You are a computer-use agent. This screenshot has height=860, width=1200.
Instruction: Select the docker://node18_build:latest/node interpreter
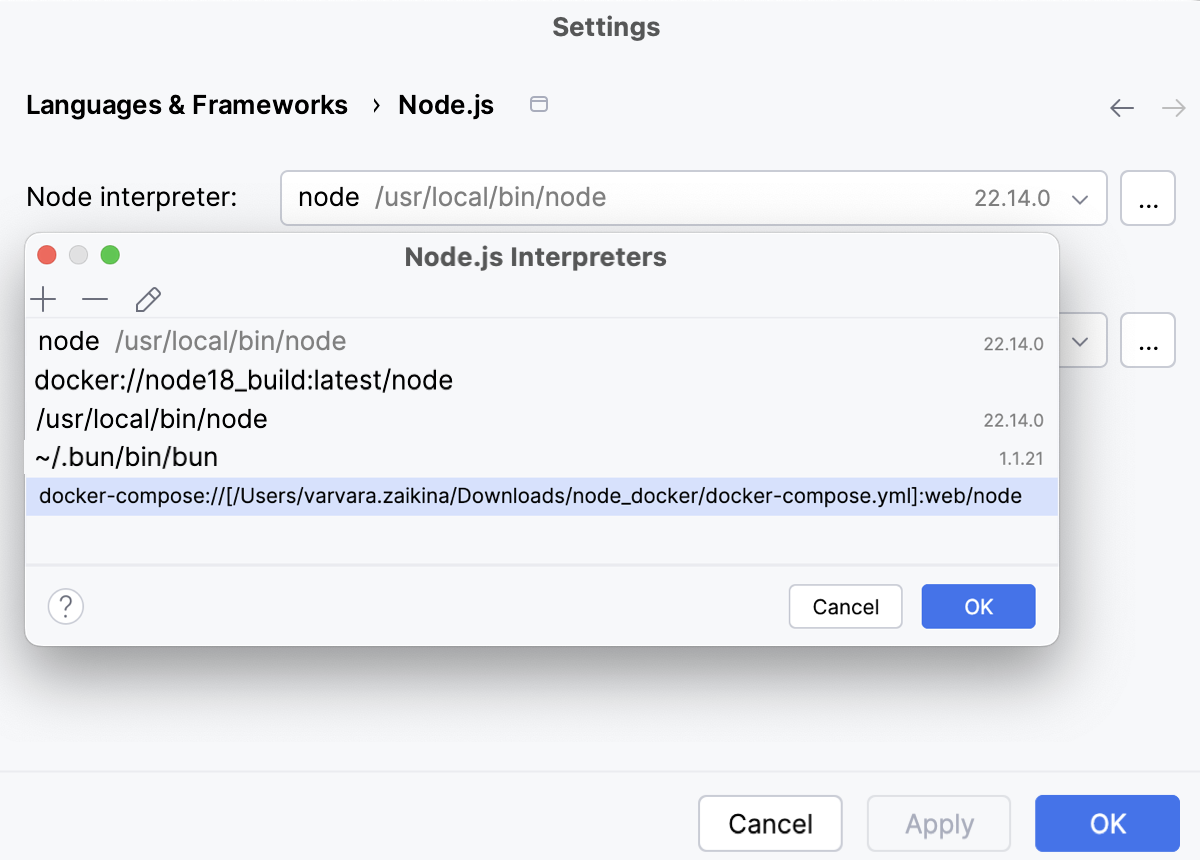point(244,380)
